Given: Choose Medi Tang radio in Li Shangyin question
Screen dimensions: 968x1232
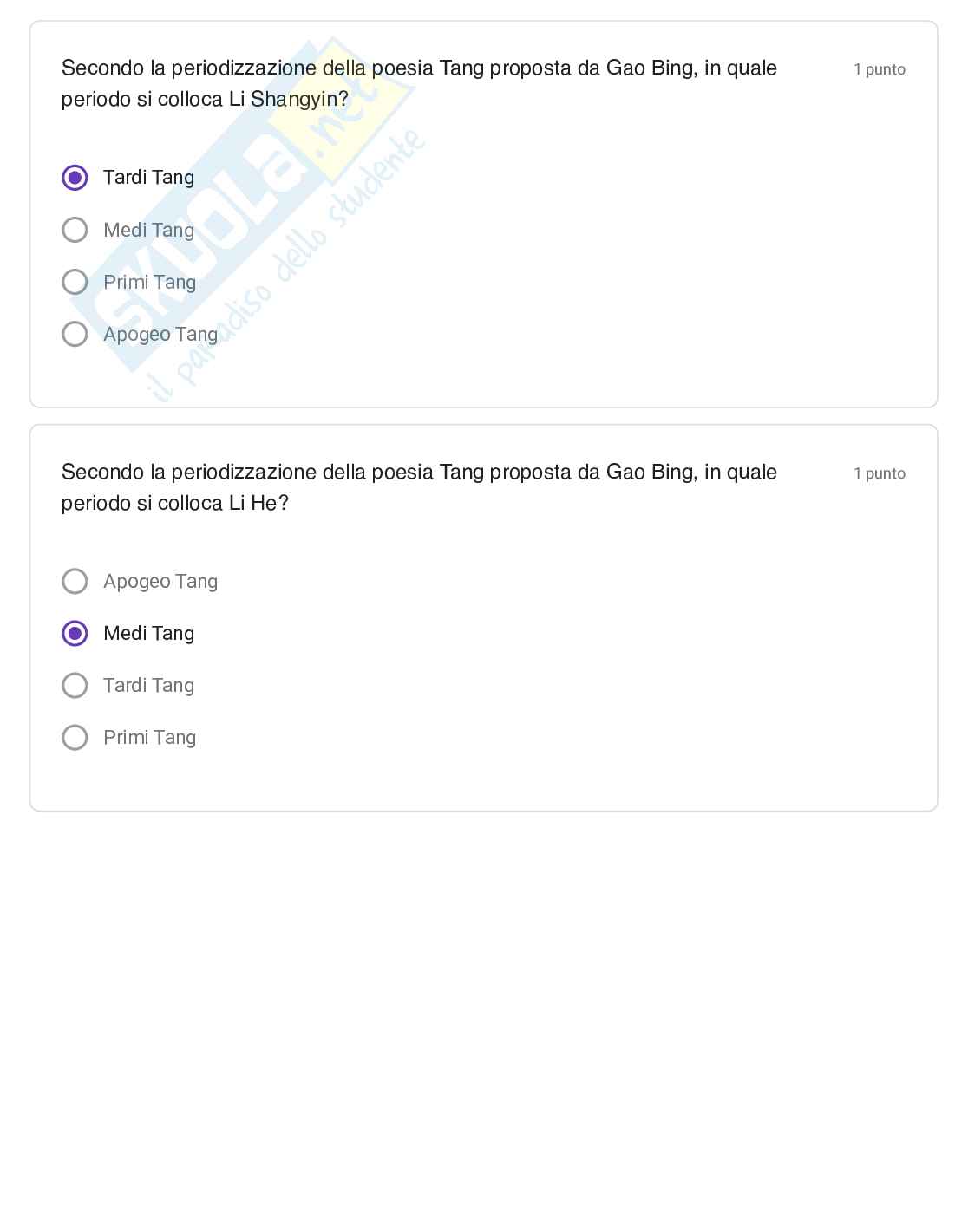Looking at the screenshot, I should point(75,230).
